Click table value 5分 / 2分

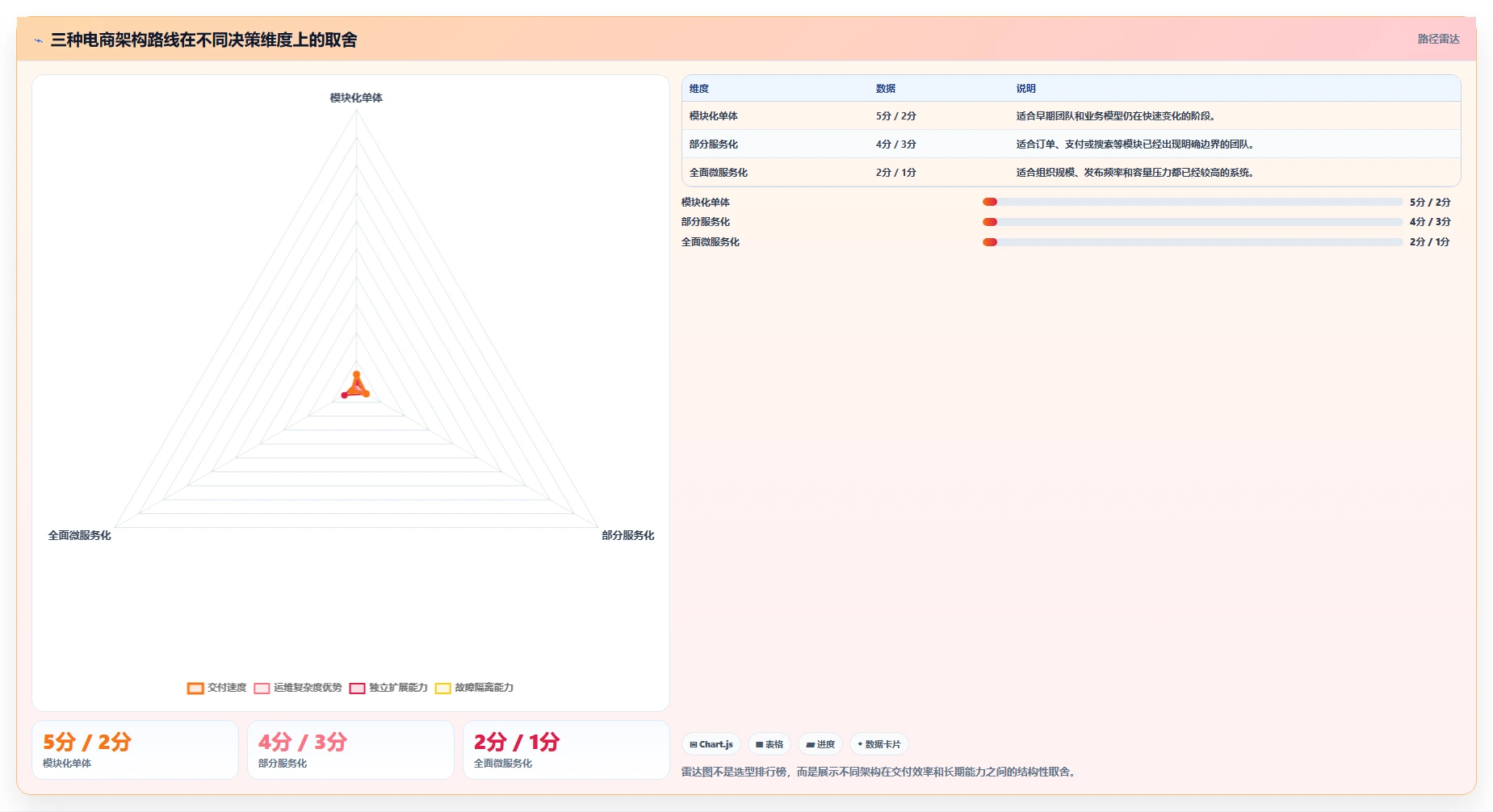pyautogui.click(x=895, y=116)
